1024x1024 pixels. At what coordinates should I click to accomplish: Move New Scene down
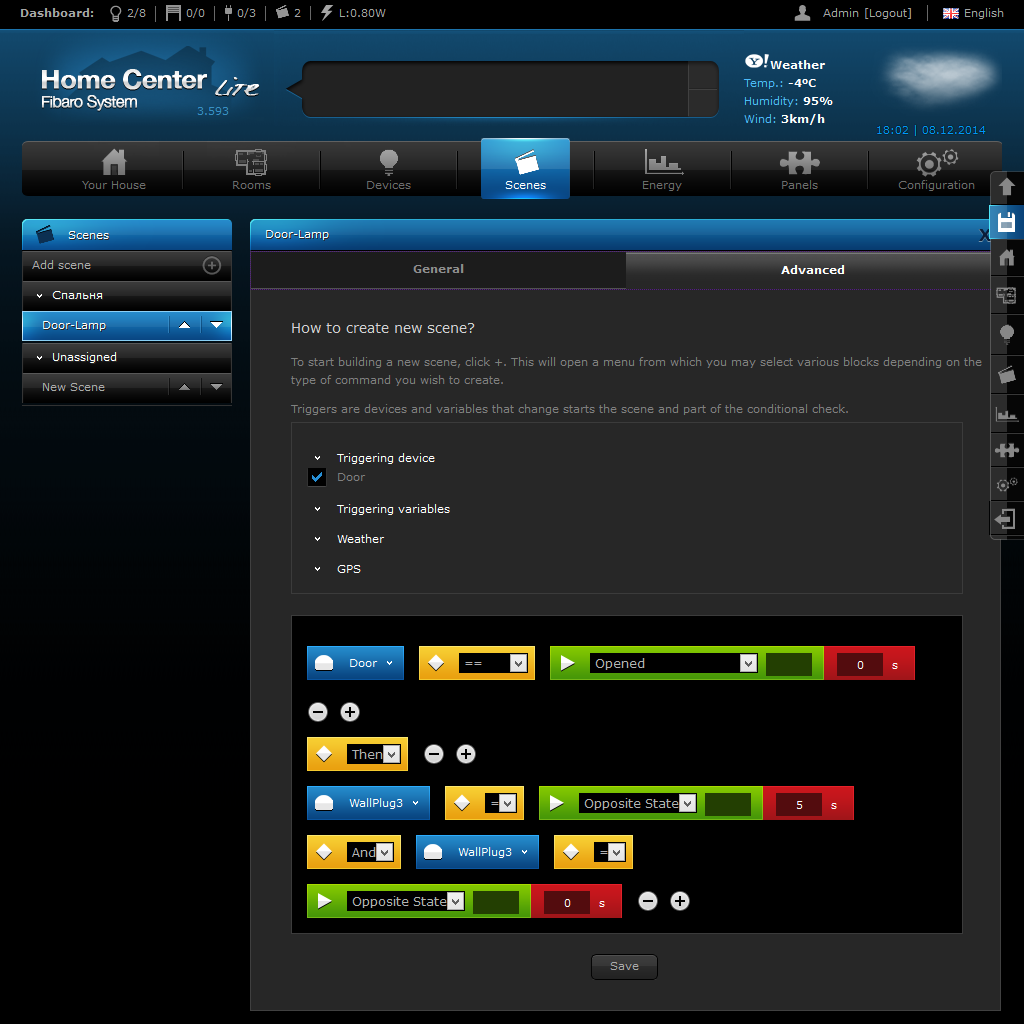[x=216, y=387]
